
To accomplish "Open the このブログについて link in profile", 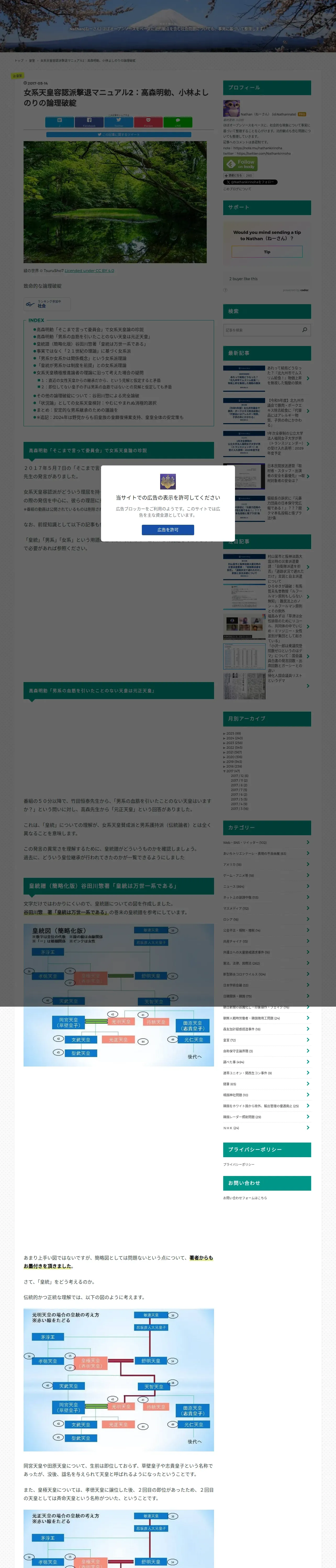I will pyautogui.click(x=237, y=189).
